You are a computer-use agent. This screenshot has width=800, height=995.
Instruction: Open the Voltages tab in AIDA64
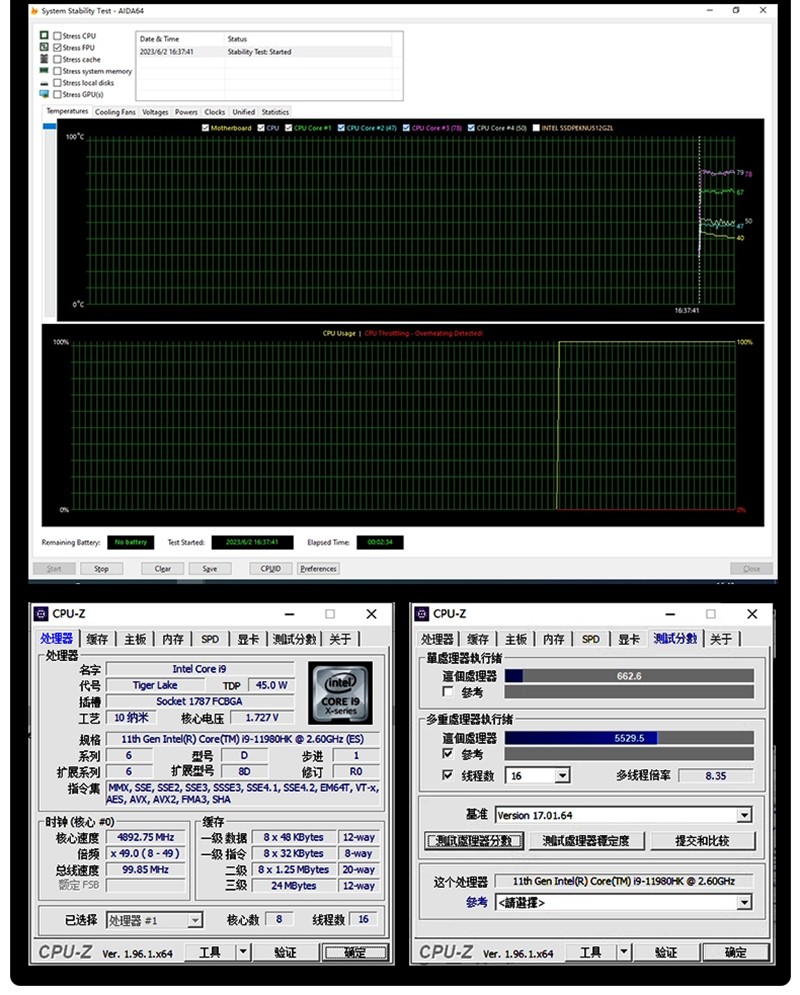pos(155,112)
